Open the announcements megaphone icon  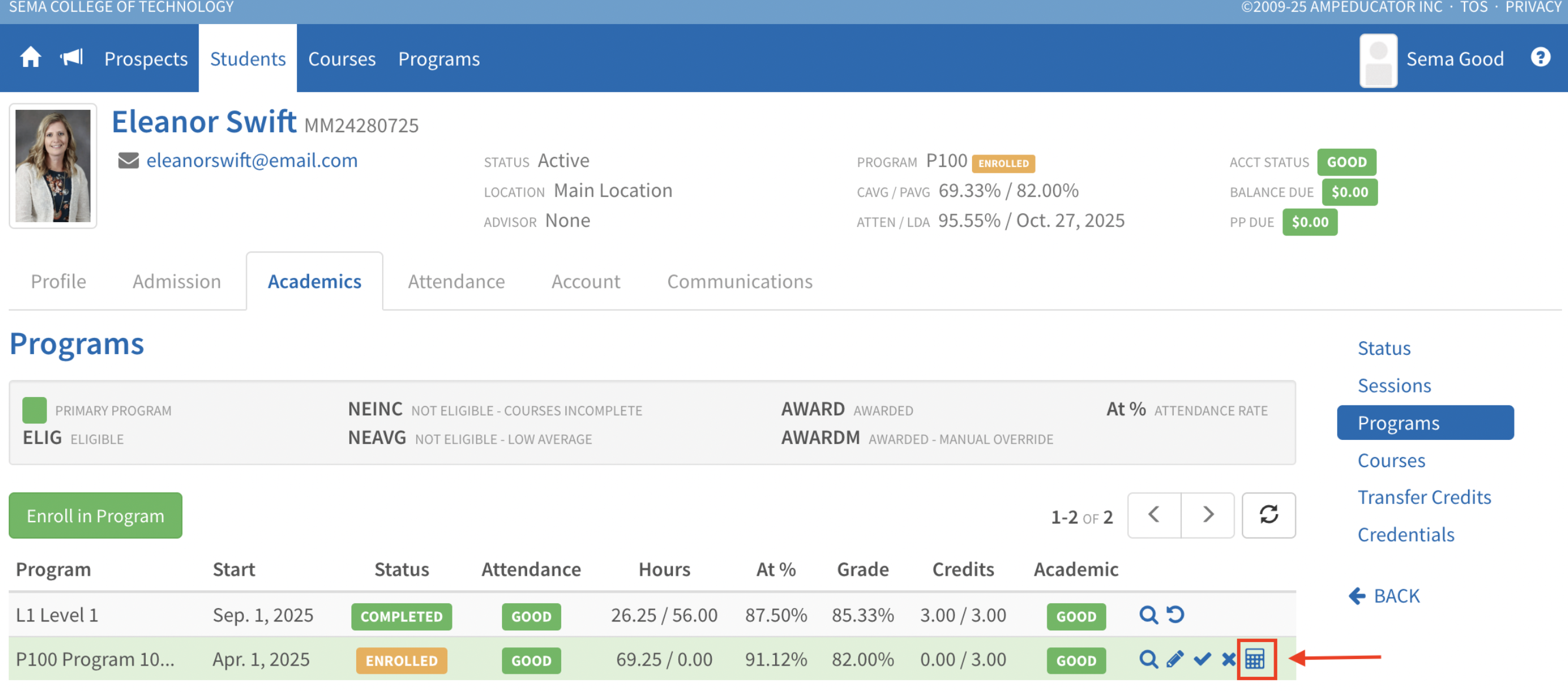[x=71, y=58]
